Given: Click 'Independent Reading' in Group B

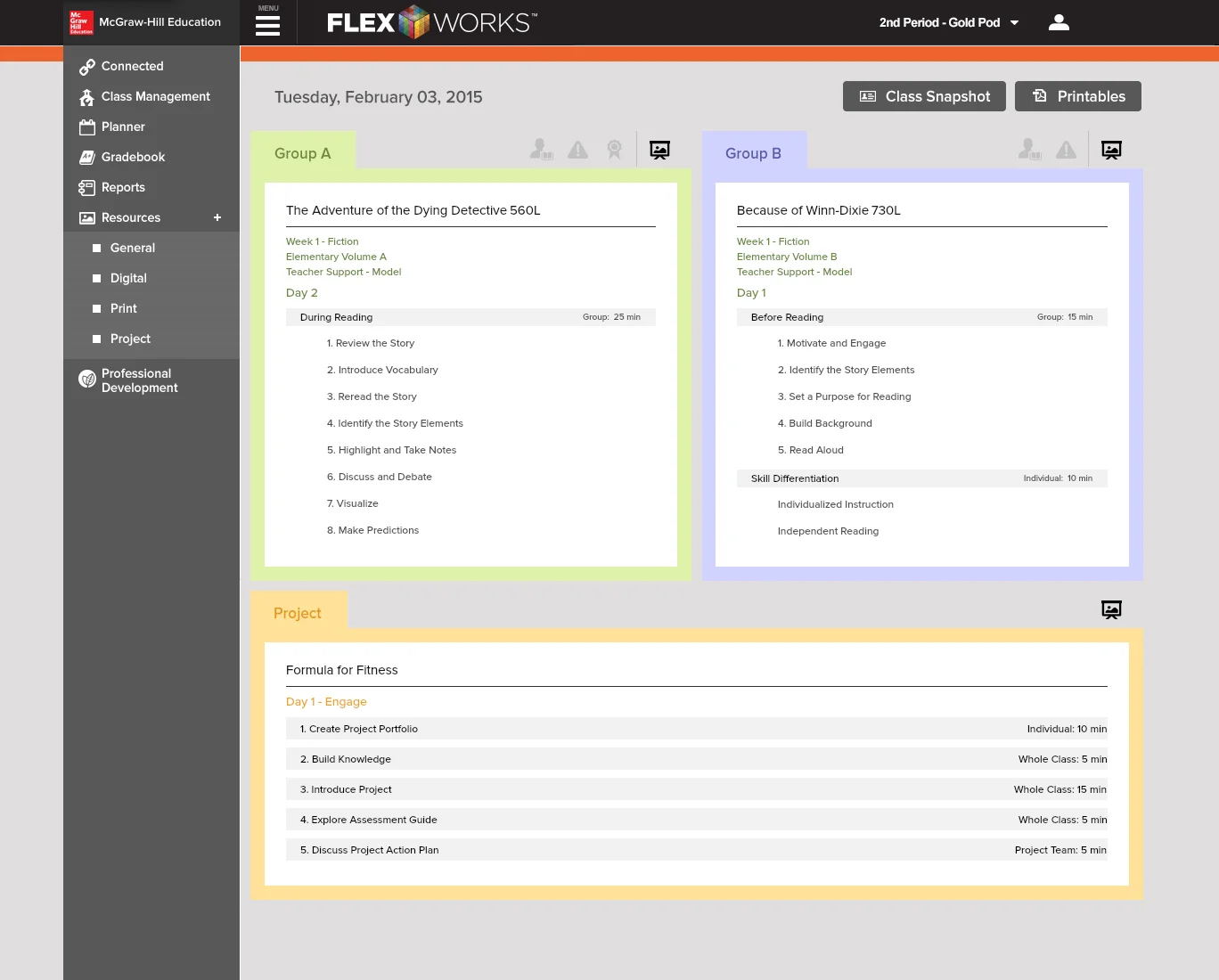Looking at the screenshot, I should 828,531.
